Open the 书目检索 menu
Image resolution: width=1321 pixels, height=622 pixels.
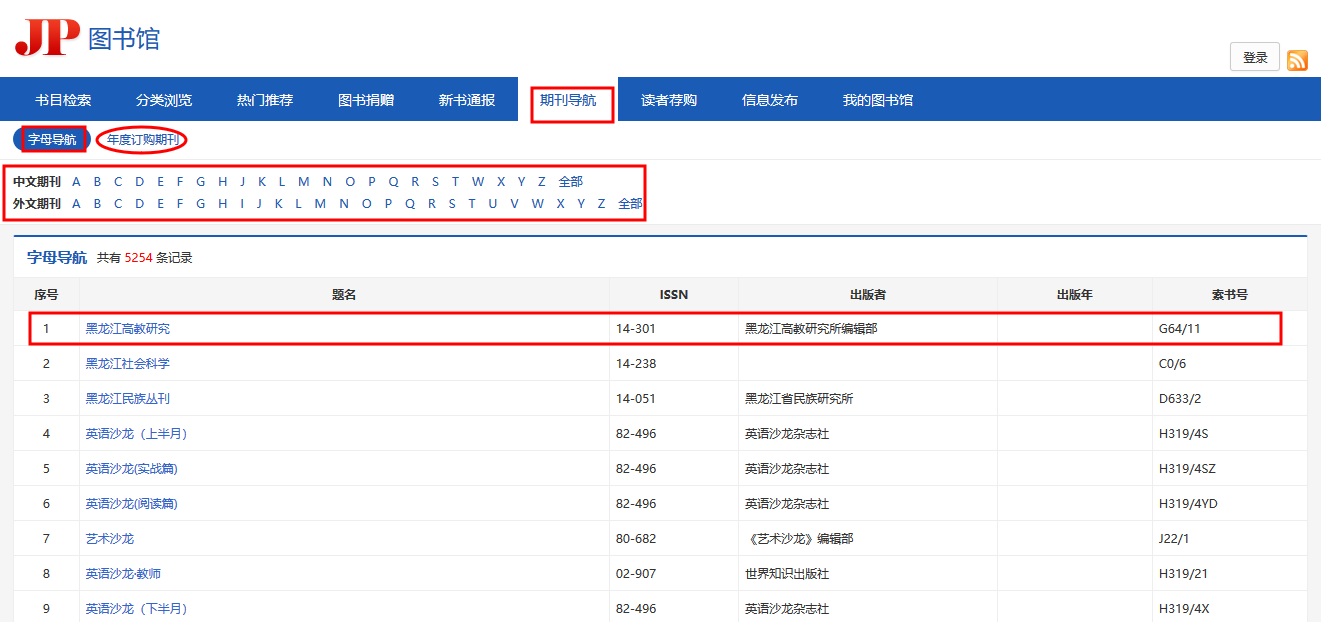(63, 100)
